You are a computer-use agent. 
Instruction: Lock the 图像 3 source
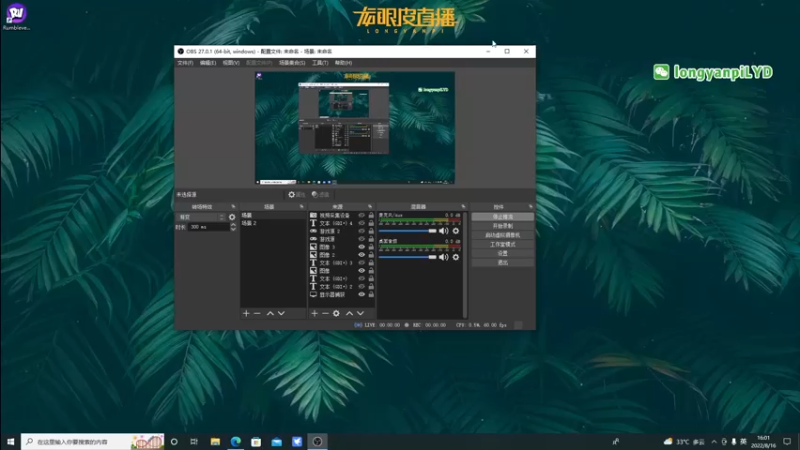pos(371,247)
